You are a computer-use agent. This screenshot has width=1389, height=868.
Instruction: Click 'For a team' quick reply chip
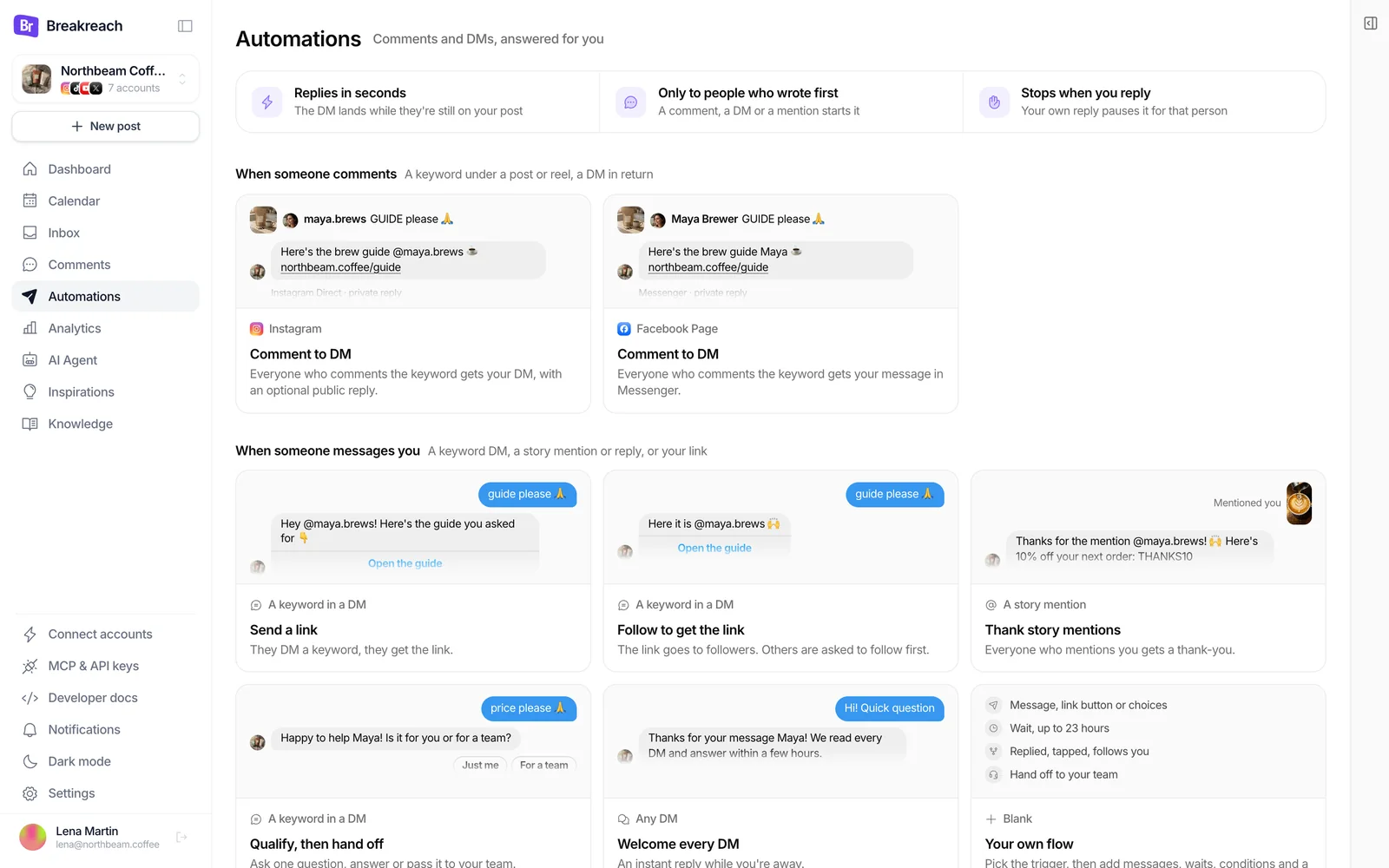pyautogui.click(x=544, y=765)
